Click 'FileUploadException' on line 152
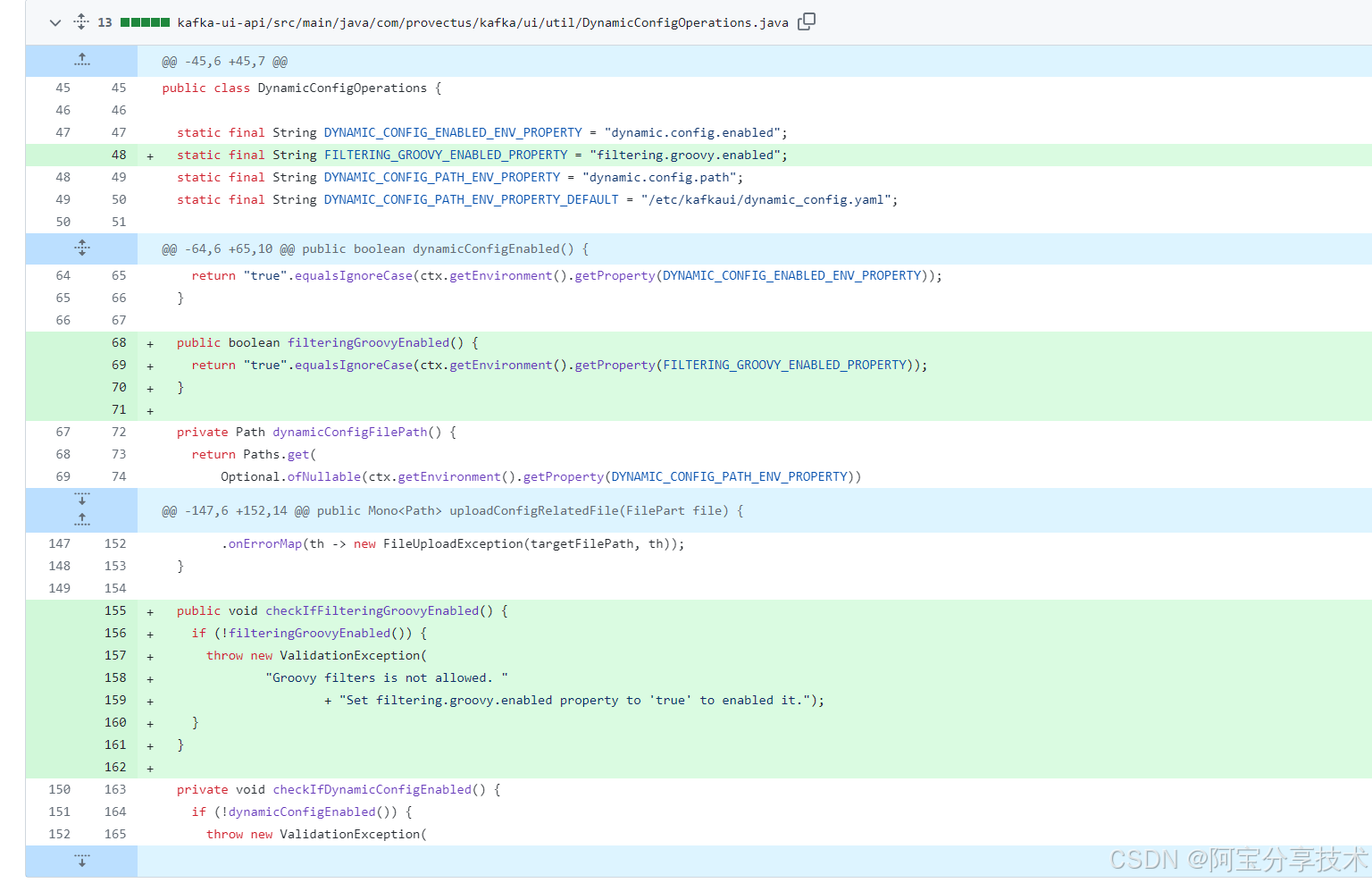The height and width of the screenshot is (883, 1372). pyautogui.click(x=453, y=543)
